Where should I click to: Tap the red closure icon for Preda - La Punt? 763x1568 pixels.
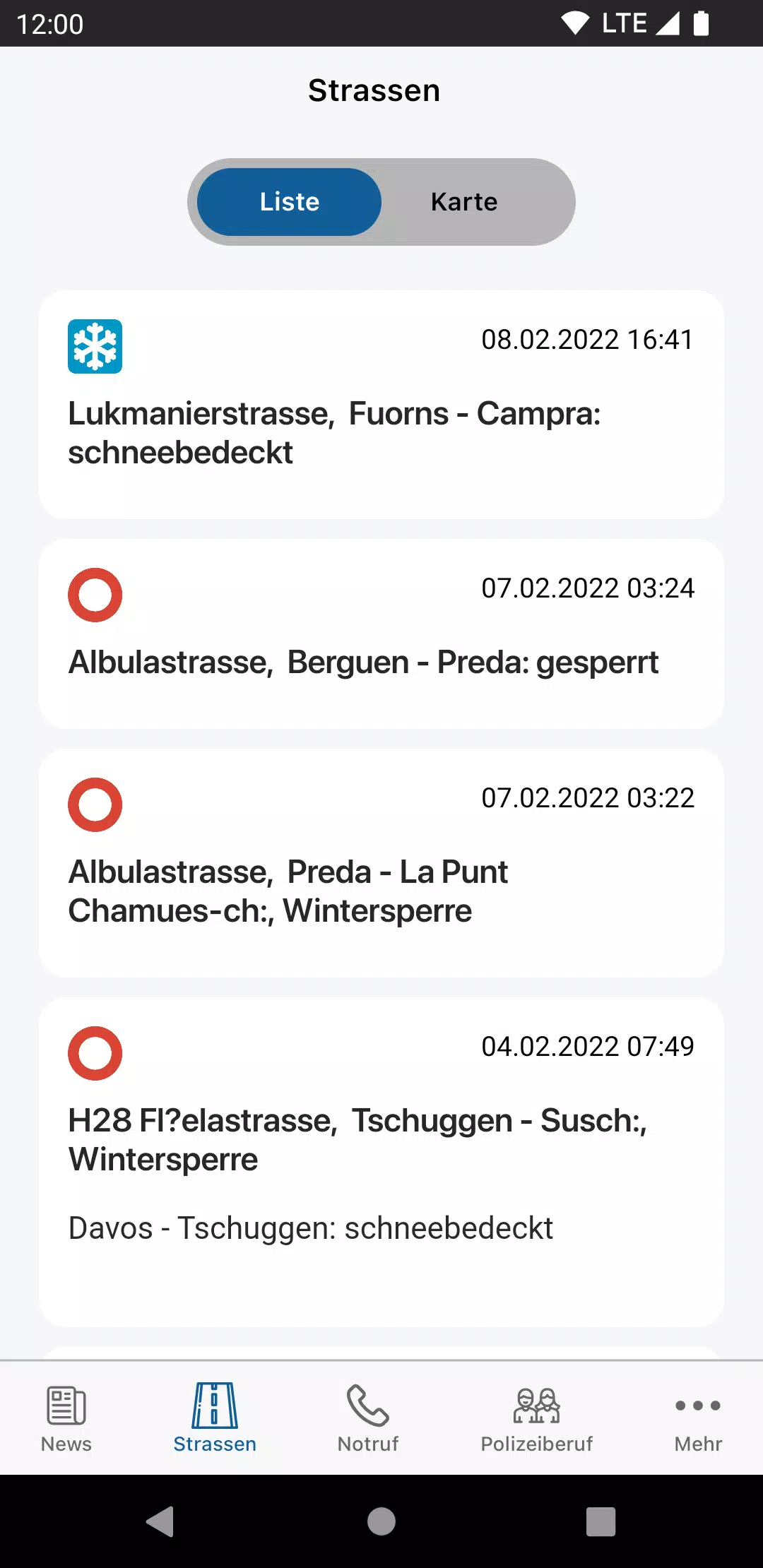tap(95, 804)
